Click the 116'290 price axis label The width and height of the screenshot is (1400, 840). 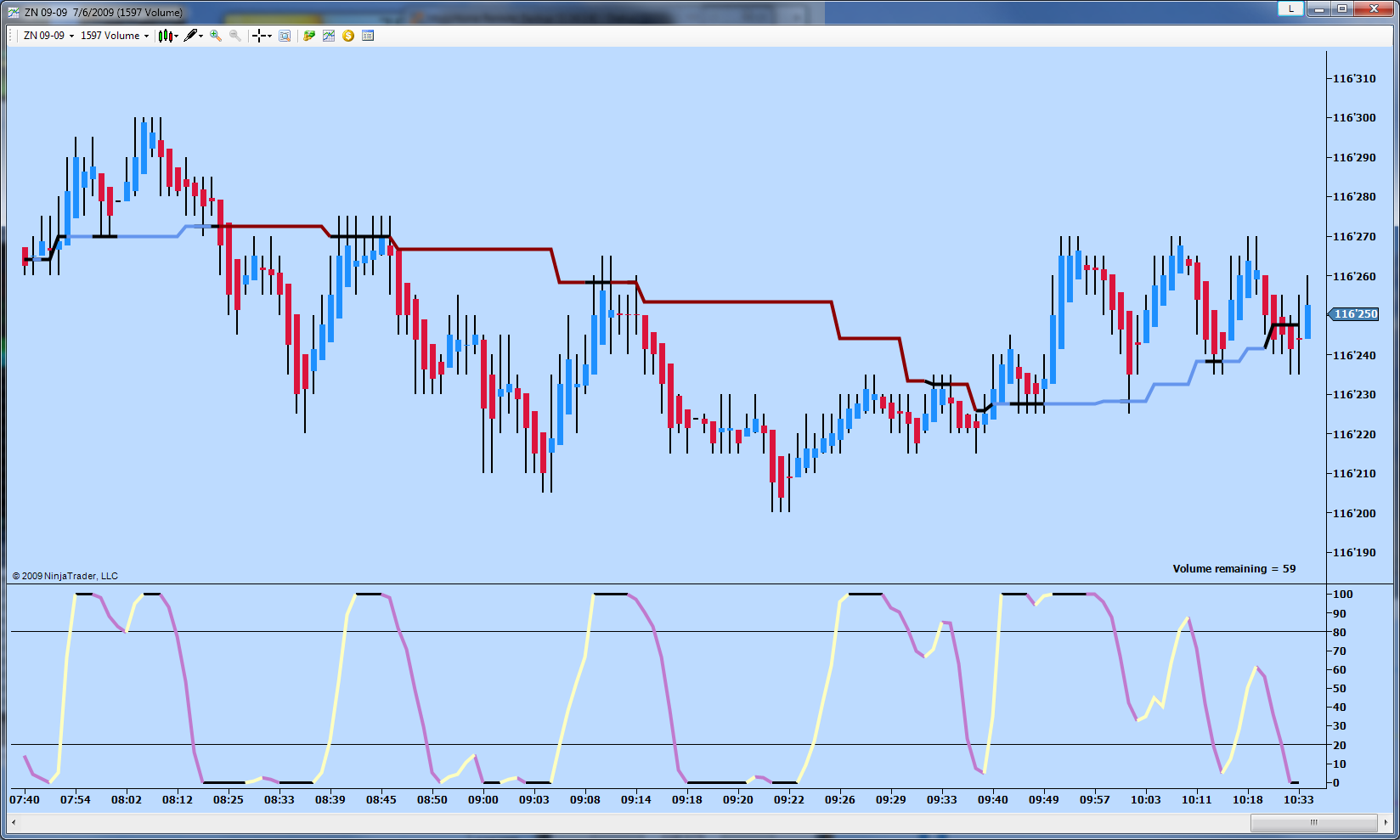click(x=1354, y=157)
